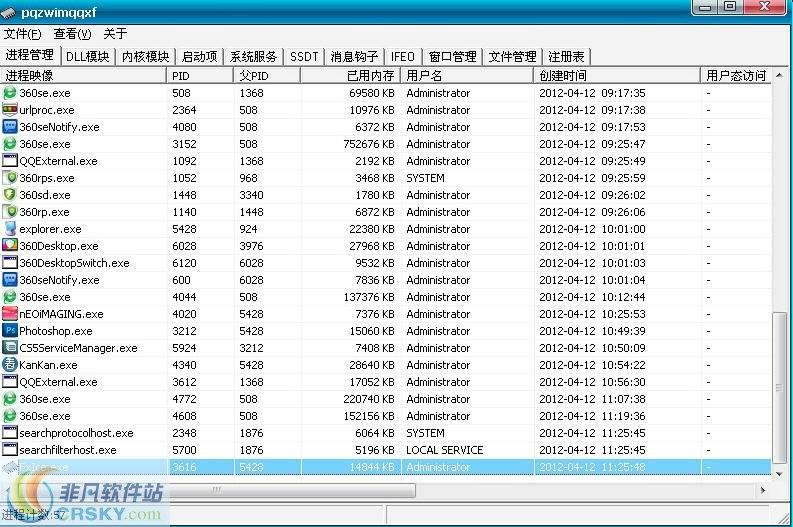Image resolution: width=793 pixels, height=527 pixels.
Task: Switch to the 内核模块 tab
Action: coord(145,57)
